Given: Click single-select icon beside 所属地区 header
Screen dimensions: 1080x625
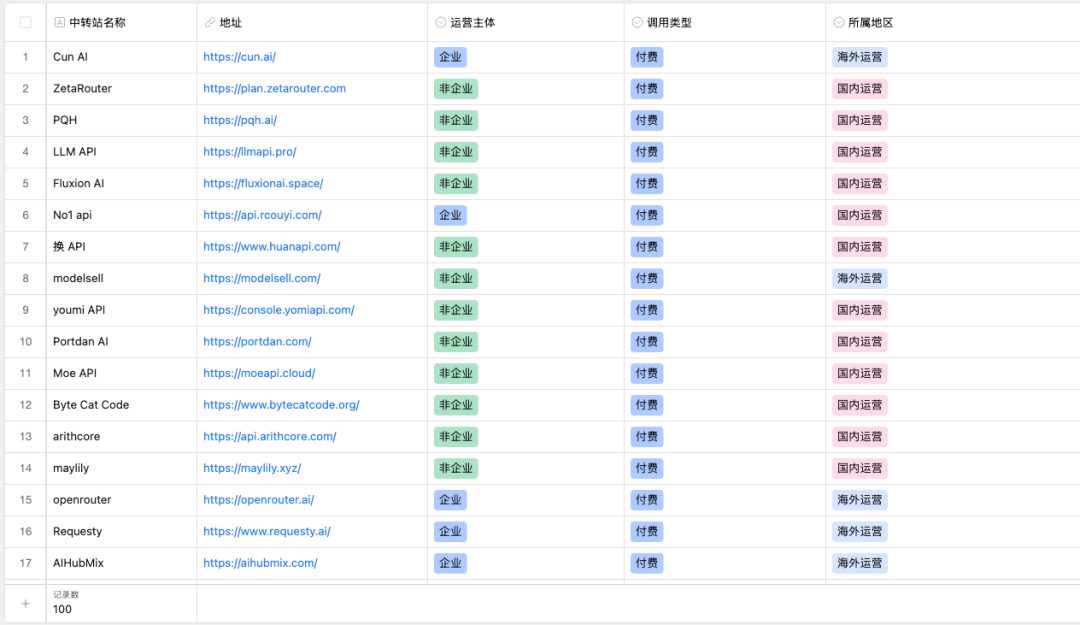Looking at the screenshot, I should [x=838, y=22].
